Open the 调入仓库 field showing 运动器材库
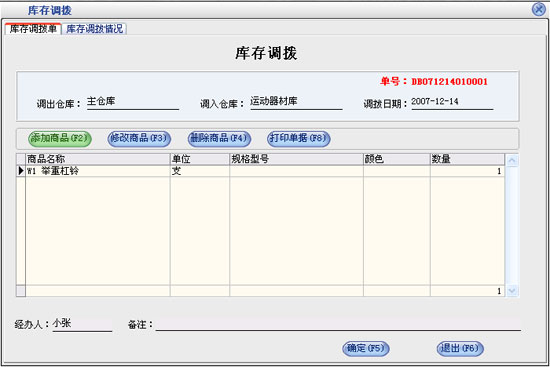550x367 pixels. click(296, 102)
